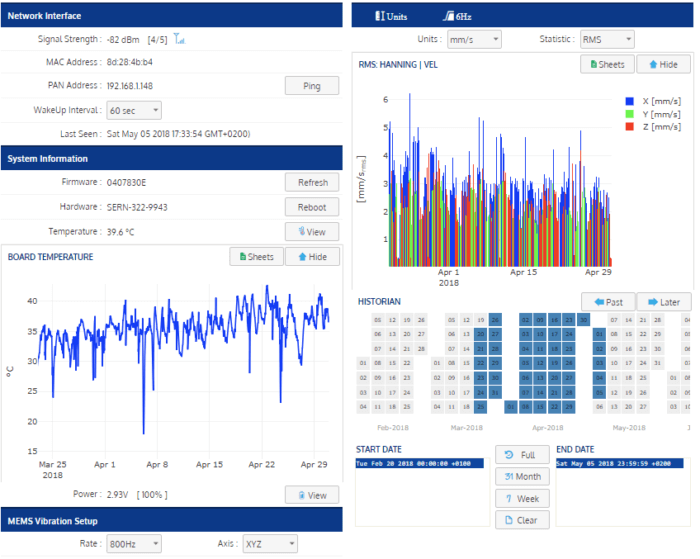Click Sheets icon button for Board Temperature

pyautogui.click(x=256, y=257)
